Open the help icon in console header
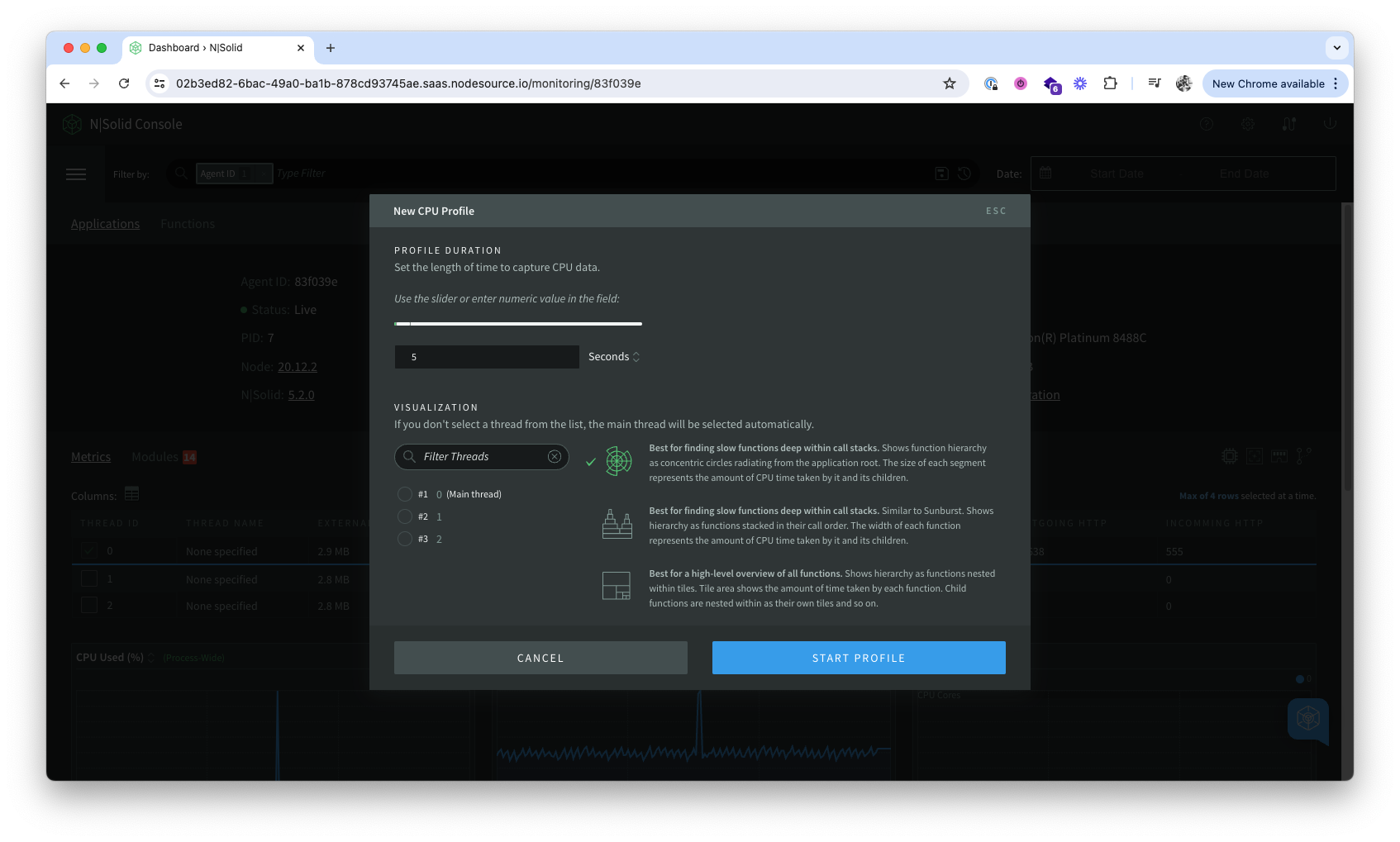The image size is (1400, 842). click(x=1207, y=124)
